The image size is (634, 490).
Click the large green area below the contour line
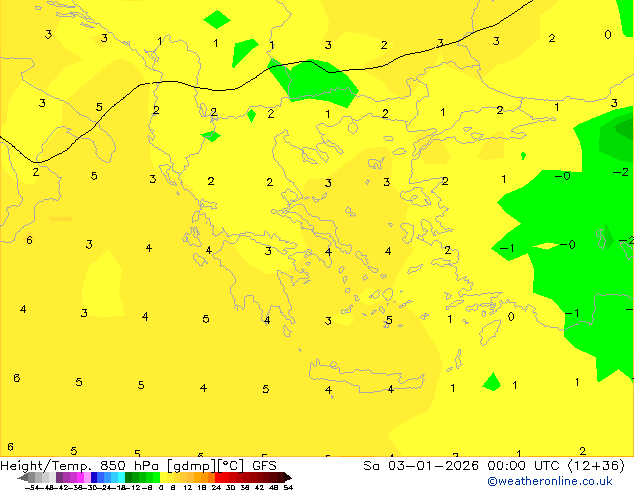[x=315, y=83]
